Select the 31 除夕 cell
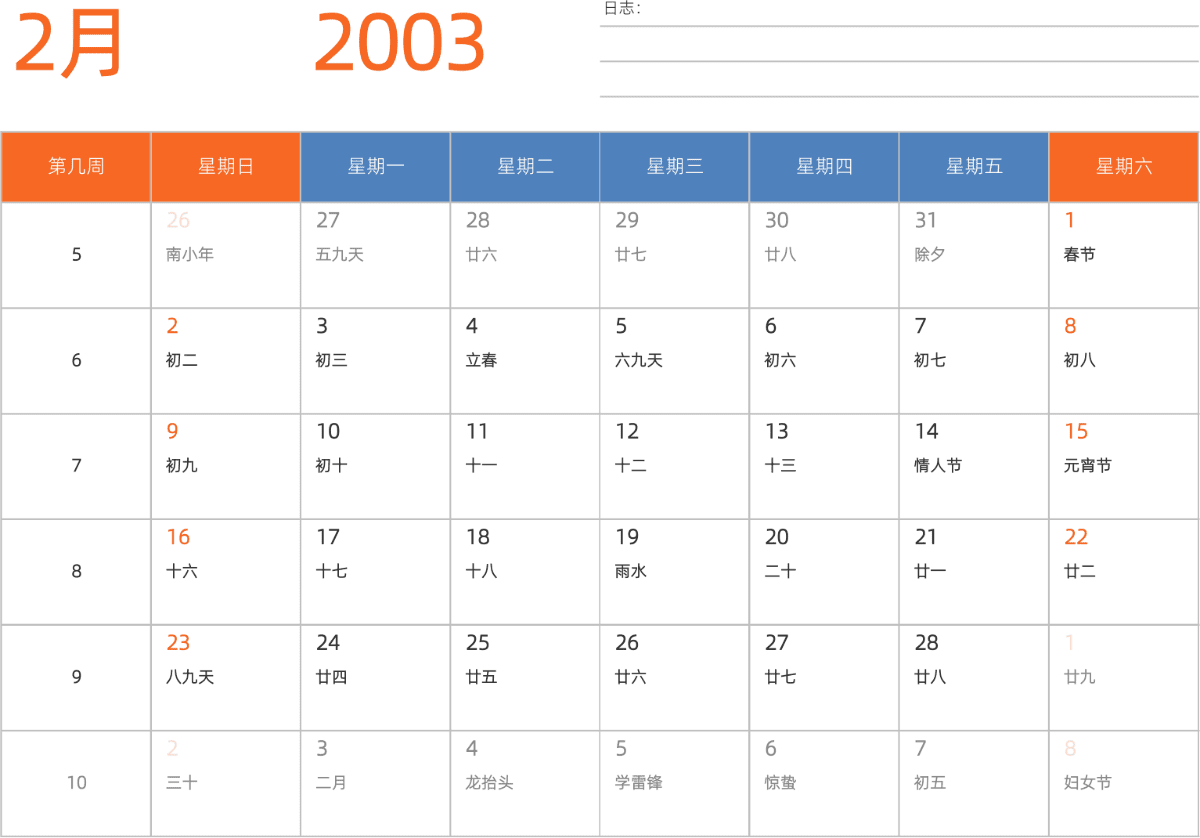Screen dimensions: 1200x838 click(x=974, y=255)
